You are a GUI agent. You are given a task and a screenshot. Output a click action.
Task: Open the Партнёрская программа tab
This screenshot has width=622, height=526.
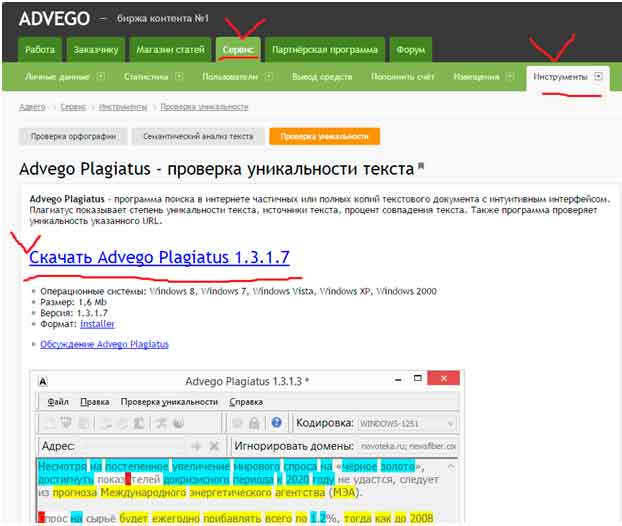(x=325, y=50)
